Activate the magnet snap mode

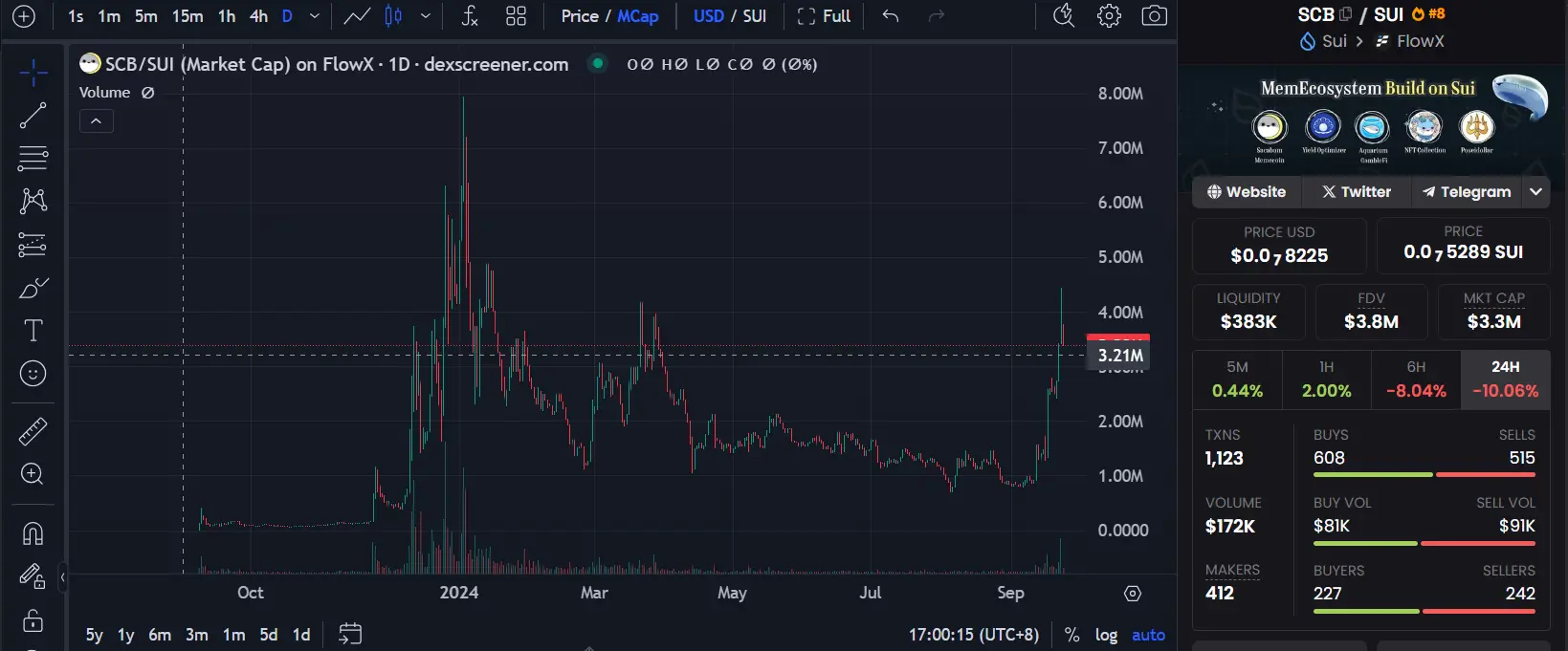(33, 532)
